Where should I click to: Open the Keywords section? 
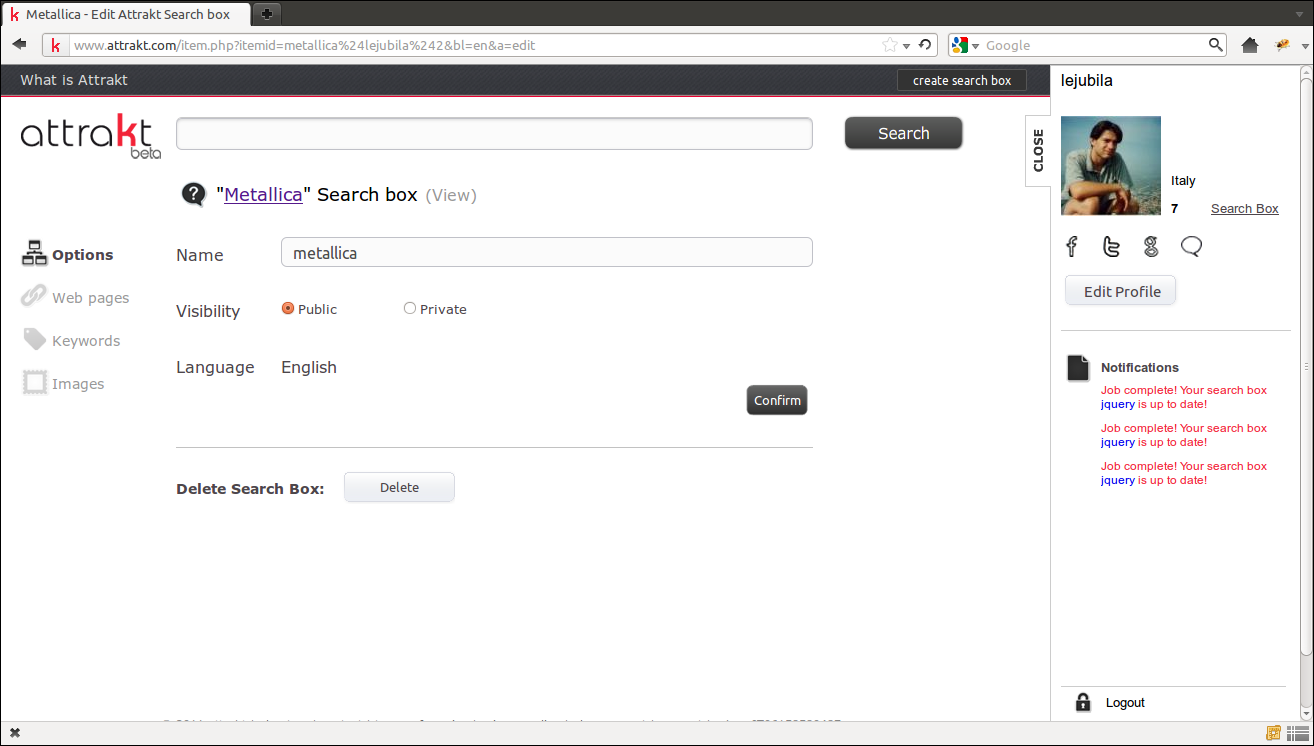71,340
